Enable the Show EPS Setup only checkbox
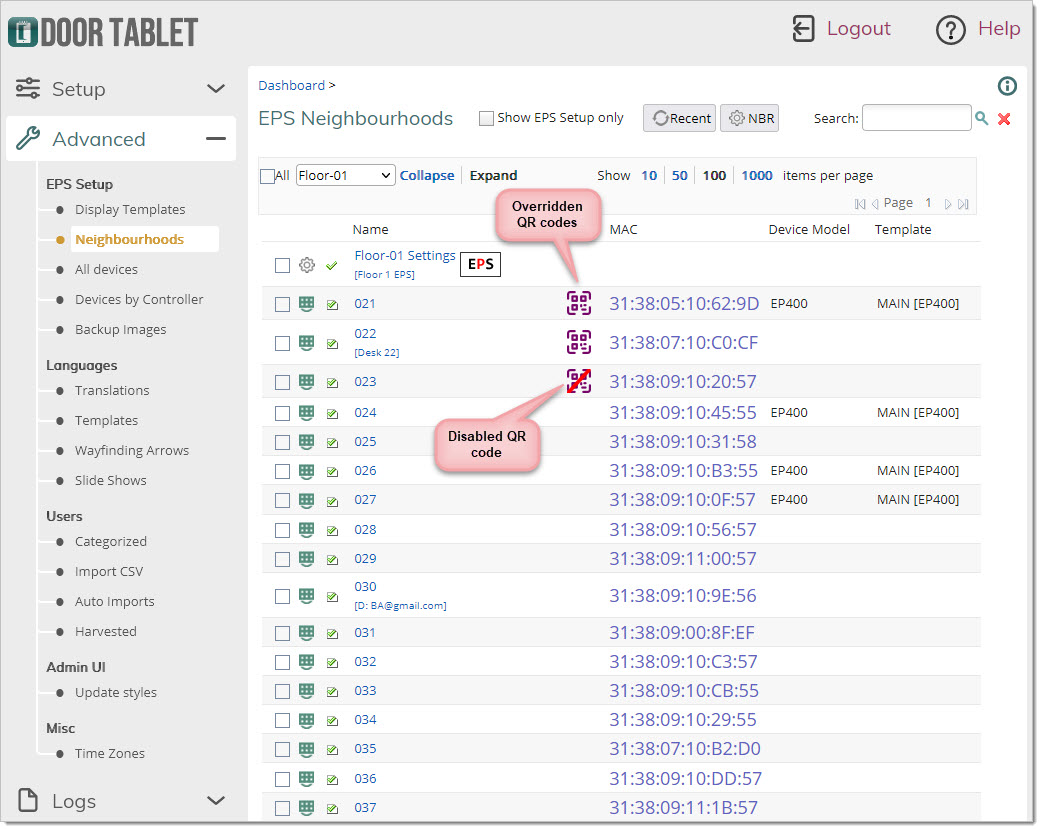The width and height of the screenshot is (1041, 830). 486,118
